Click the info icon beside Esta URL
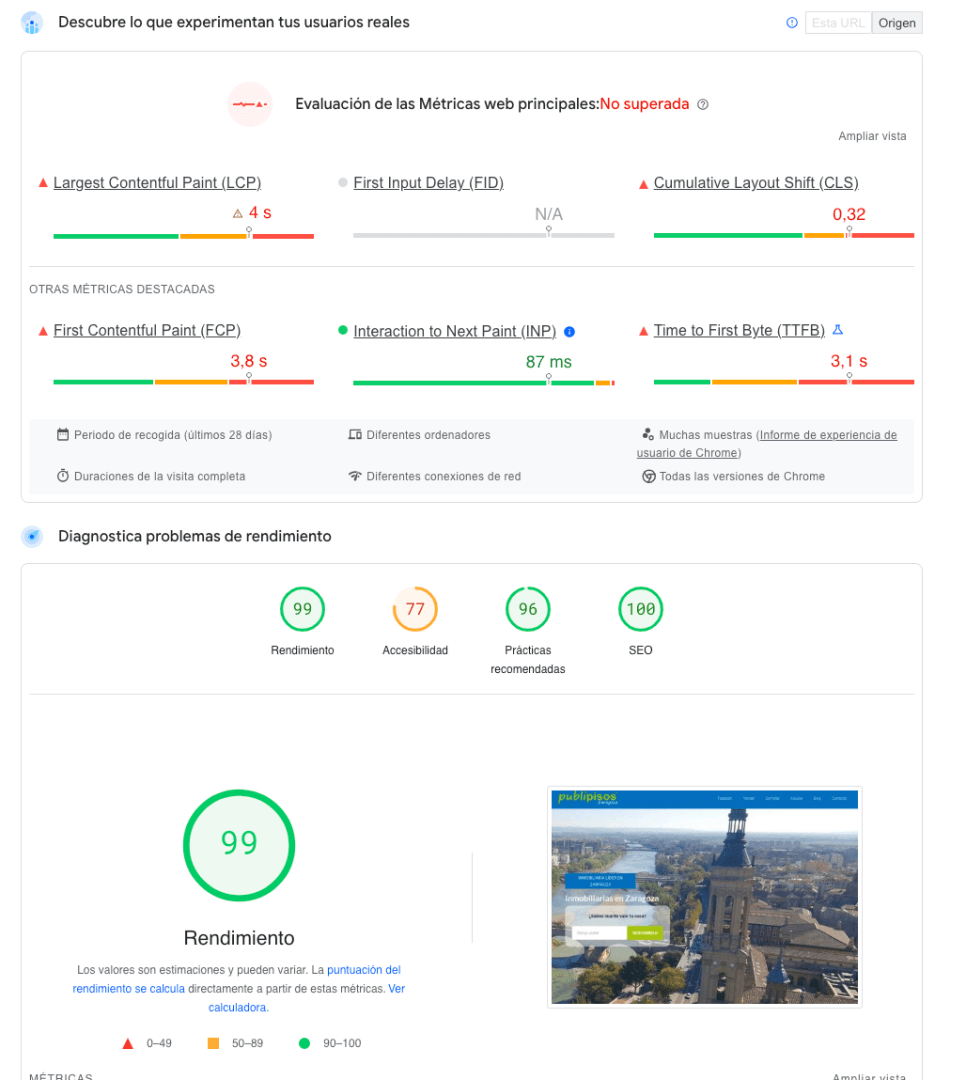 pos(792,23)
